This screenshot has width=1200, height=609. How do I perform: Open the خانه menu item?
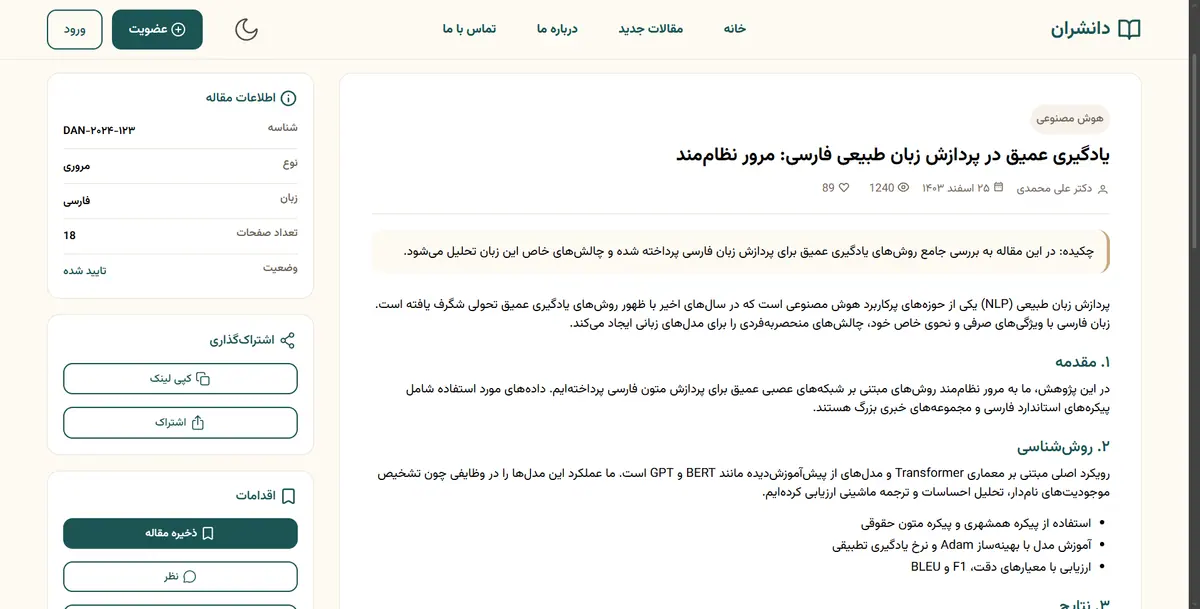coord(735,29)
